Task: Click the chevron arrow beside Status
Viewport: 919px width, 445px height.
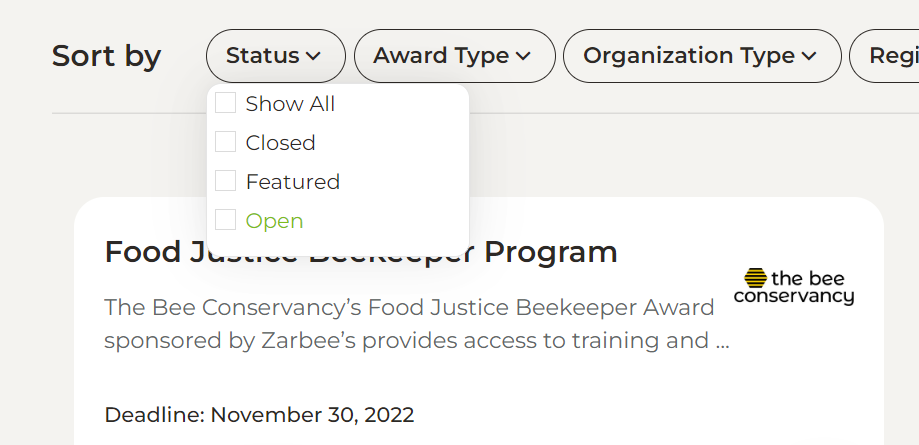Action: tap(313, 57)
